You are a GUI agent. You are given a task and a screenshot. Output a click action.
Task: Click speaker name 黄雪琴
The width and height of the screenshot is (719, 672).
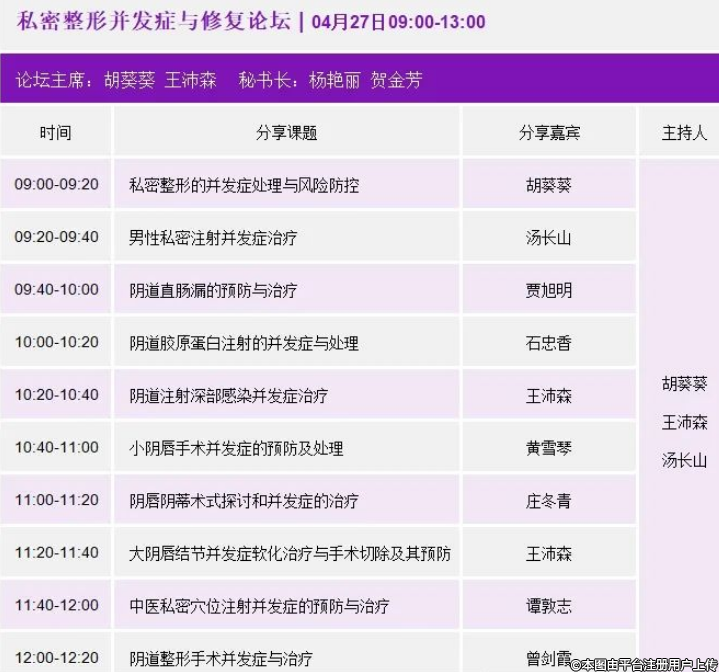click(549, 449)
